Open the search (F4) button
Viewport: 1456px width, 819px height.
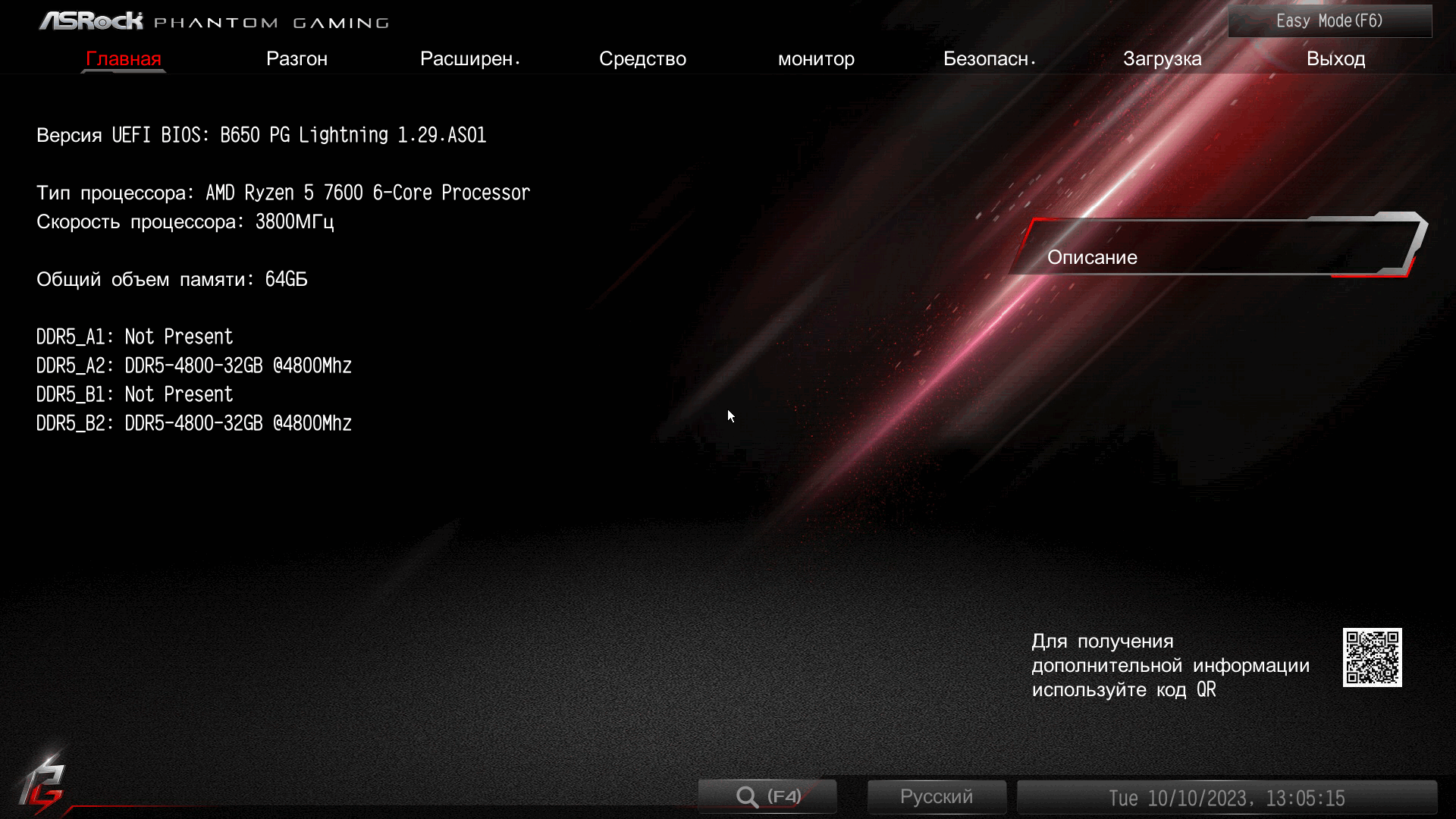(x=767, y=797)
